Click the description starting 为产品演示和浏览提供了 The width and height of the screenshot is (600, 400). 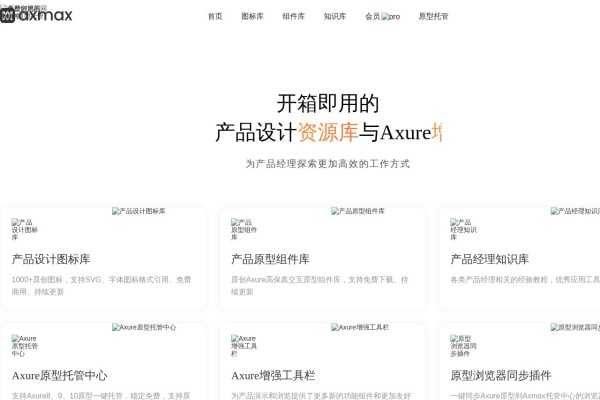[321, 396]
